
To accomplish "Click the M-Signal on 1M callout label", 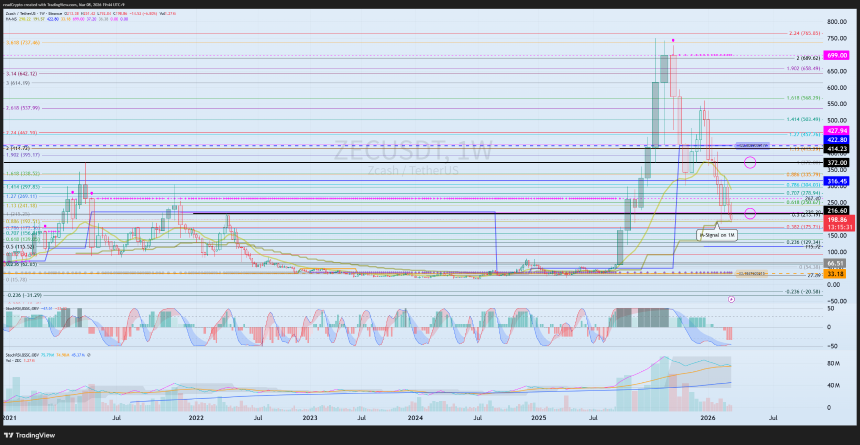I will pyautogui.click(x=717, y=235).
